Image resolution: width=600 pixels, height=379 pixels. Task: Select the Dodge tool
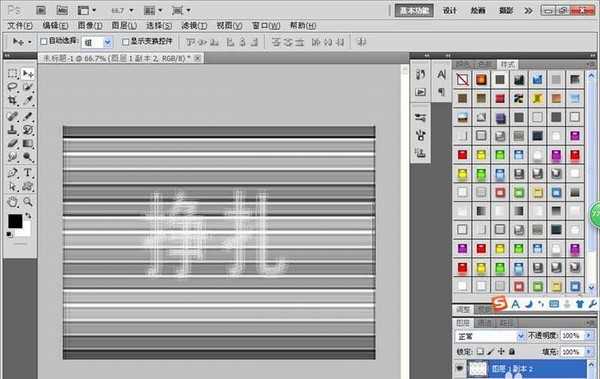pos(28,157)
